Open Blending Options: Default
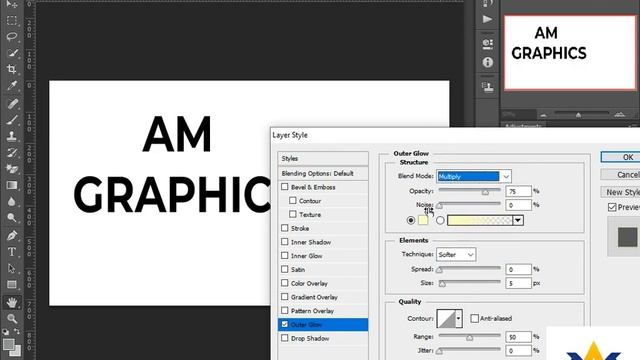 pyautogui.click(x=323, y=173)
